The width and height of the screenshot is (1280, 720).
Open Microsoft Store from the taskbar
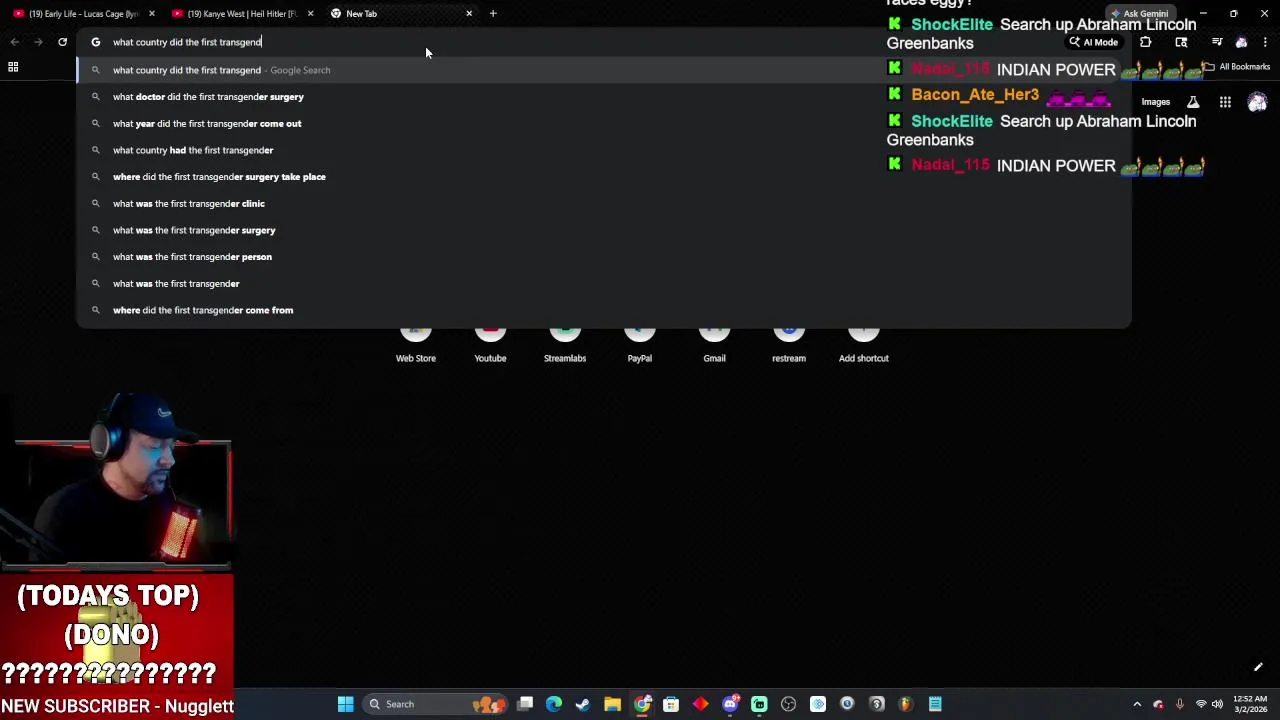coord(671,704)
